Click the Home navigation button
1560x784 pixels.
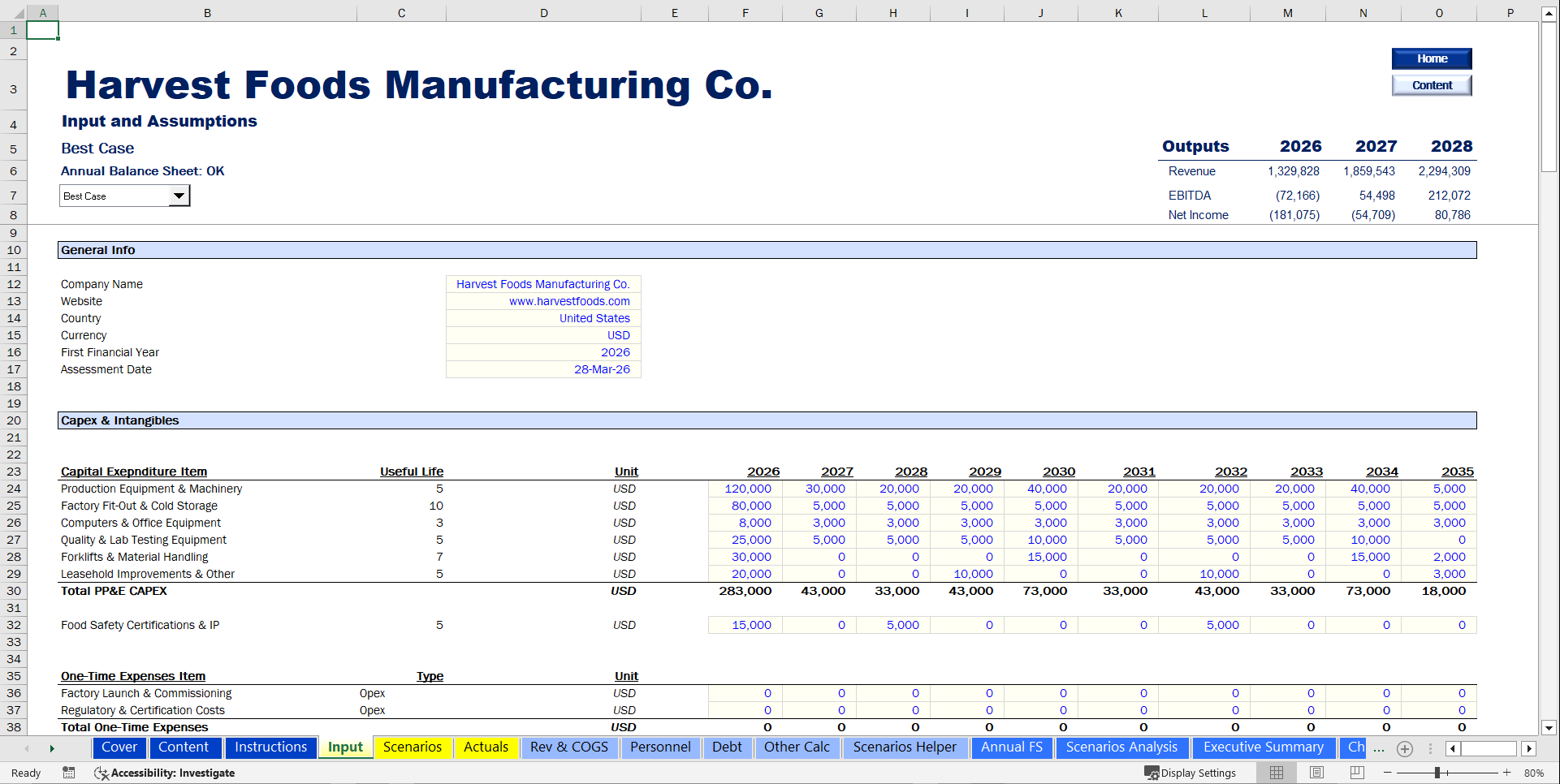click(x=1432, y=58)
